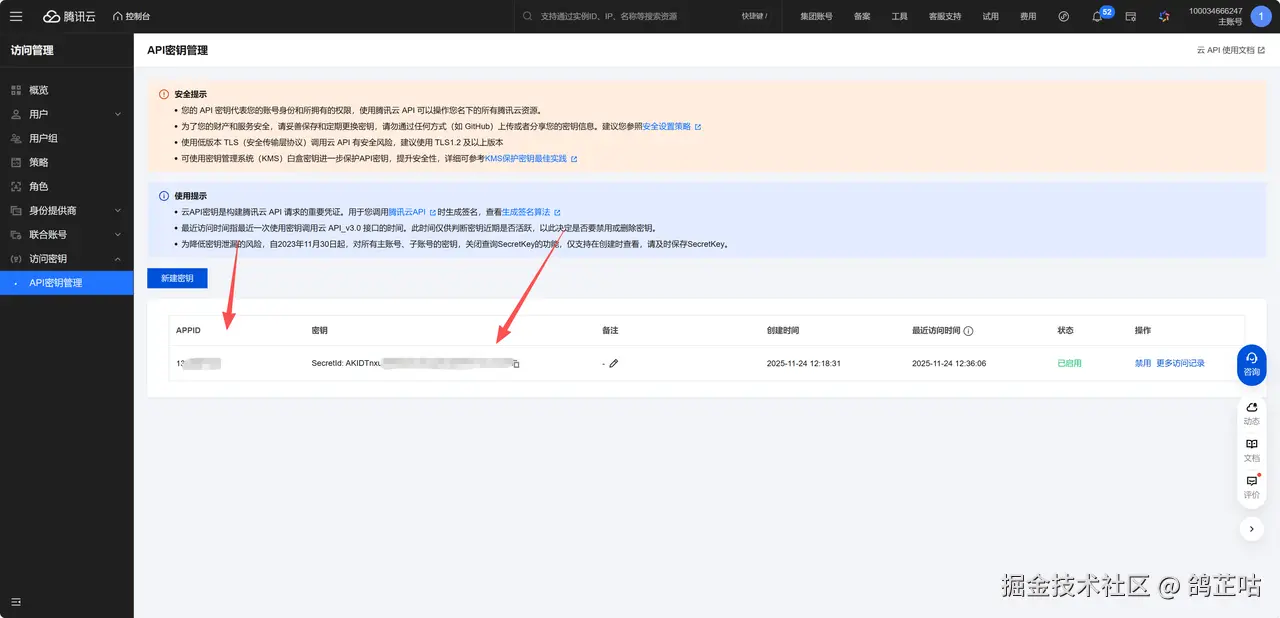Open 文档 in the floating panel
Screen dimensions: 1280x618
[x=1251, y=450]
